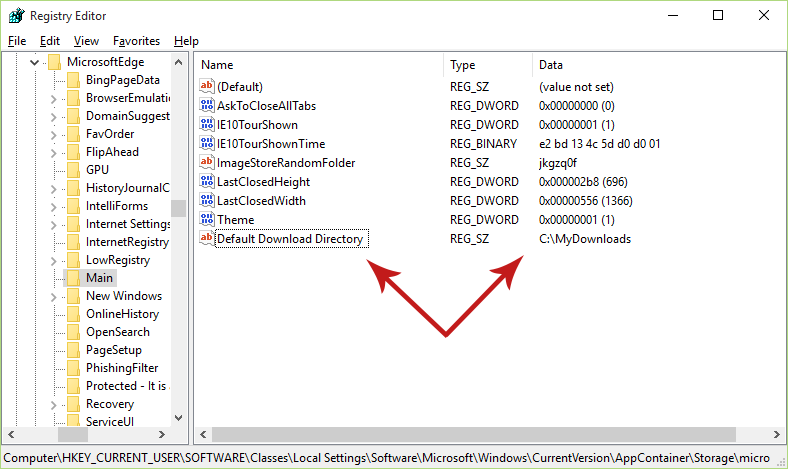The height and width of the screenshot is (469, 788).
Task: Expand the LowRegistry key
Action: coord(53,261)
